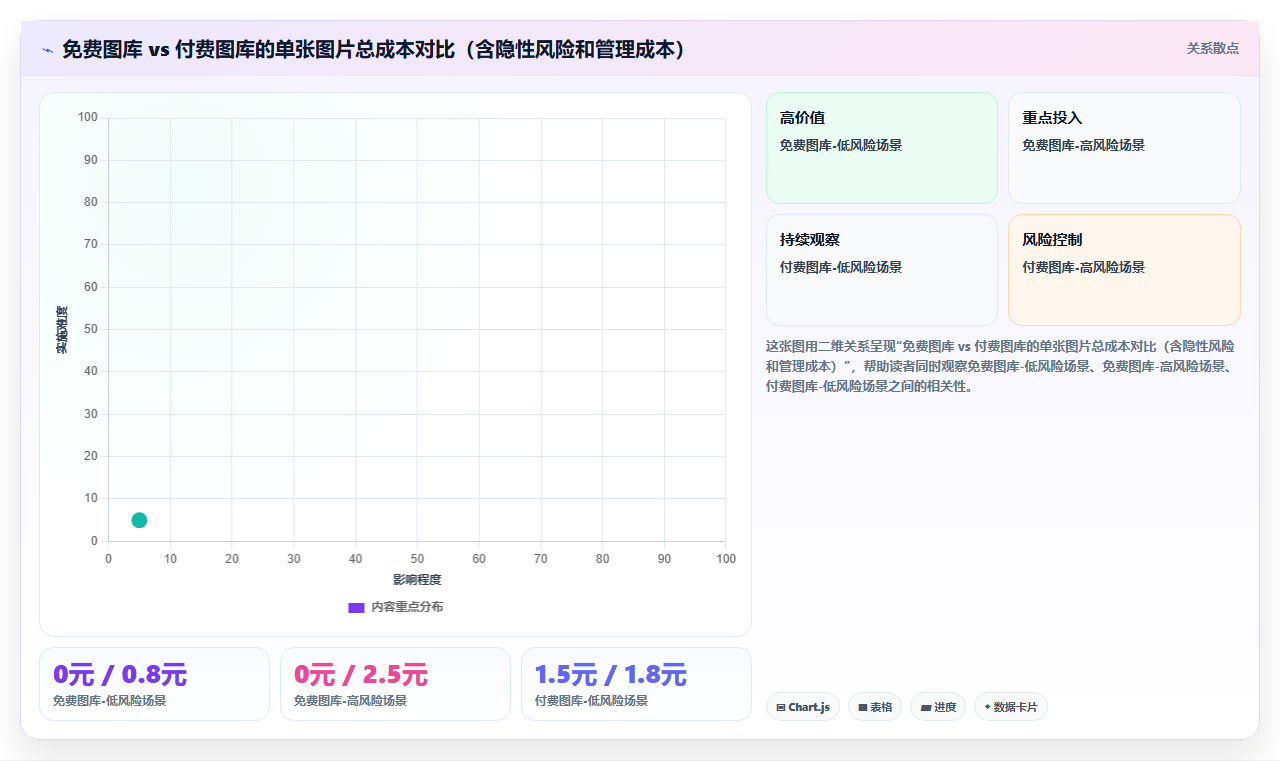Viewport: 1280px width, 761px height.
Task: Open the 0元 / 0.8元 stat card
Action: tap(154, 684)
